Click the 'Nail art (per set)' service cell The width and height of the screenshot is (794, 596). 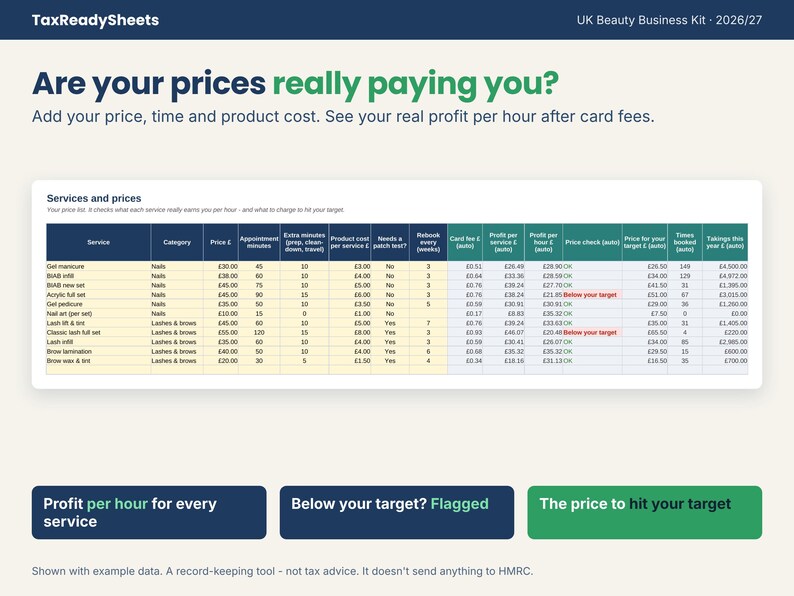tap(98, 313)
